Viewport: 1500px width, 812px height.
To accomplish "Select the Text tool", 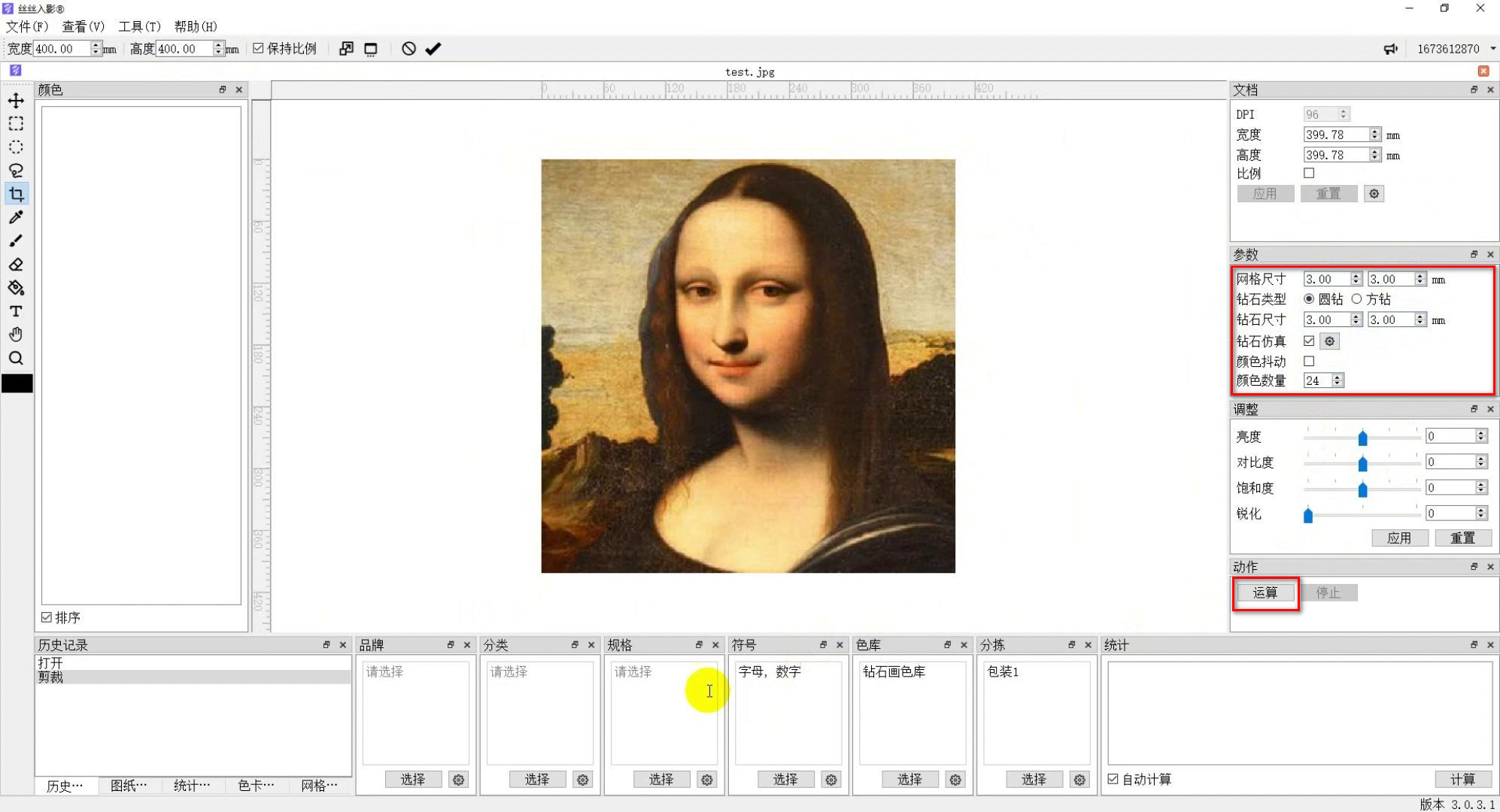I will 16,311.
